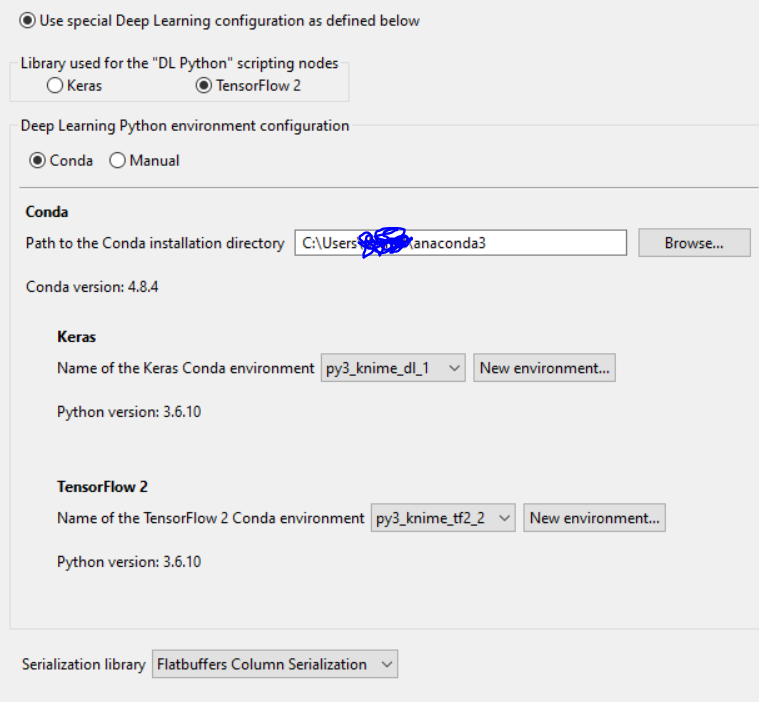The height and width of the screenshot is (702, 759).
Task: Click the Serialization library label
Action: 84,664
